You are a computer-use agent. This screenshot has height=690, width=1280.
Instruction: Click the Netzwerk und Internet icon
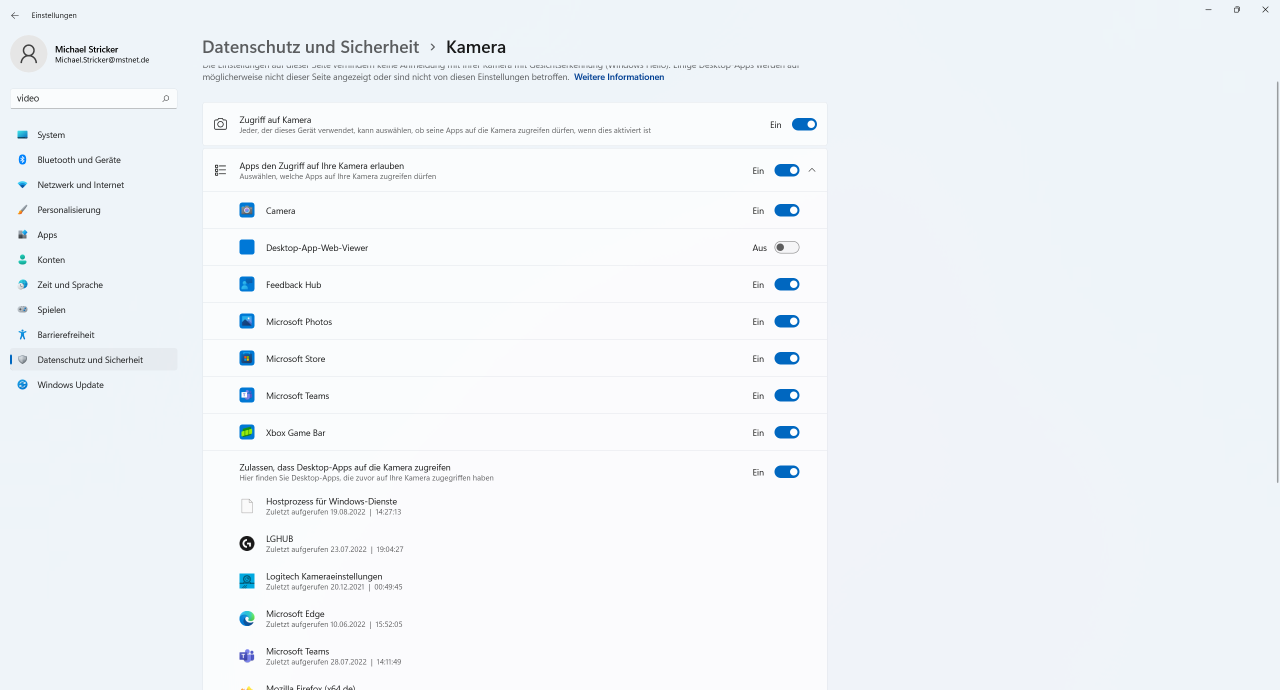[x=22, y=185]
